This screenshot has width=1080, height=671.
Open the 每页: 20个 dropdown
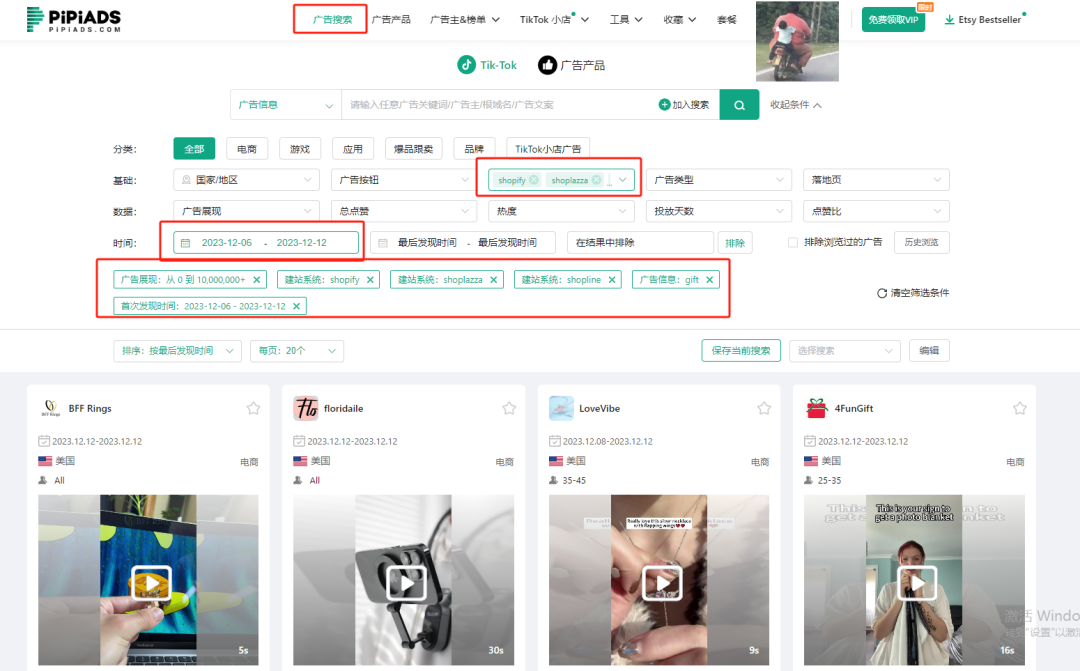pos(297,351)
